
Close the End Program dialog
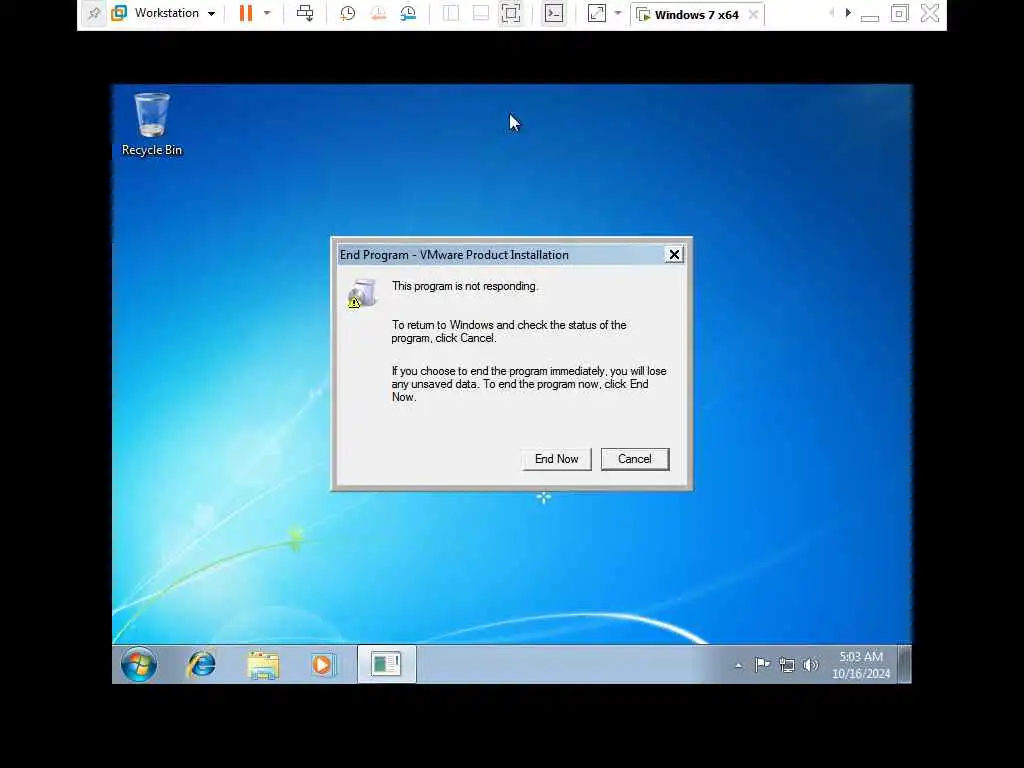coord(674,255)
